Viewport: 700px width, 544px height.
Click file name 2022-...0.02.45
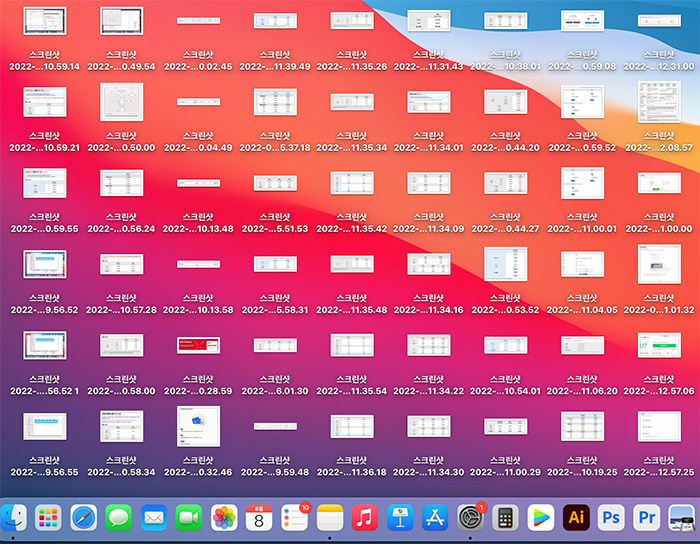coord(198,66)
